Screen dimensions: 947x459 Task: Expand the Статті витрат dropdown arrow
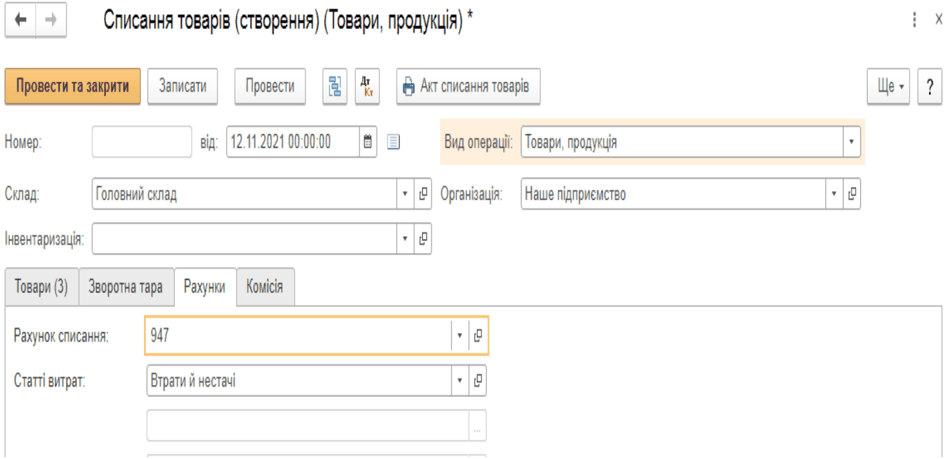460,380
